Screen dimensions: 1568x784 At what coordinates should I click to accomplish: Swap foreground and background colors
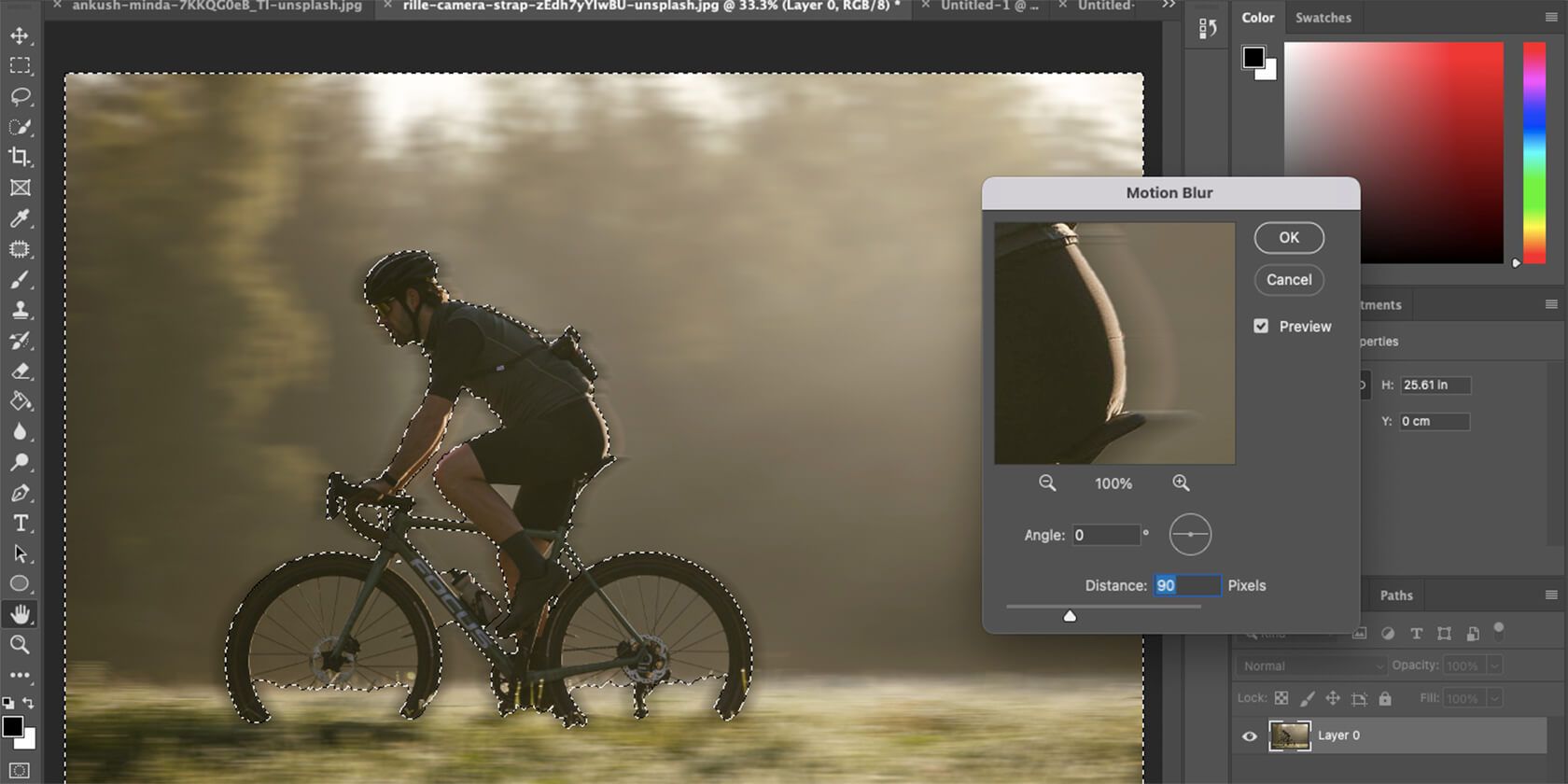(29, 703)
